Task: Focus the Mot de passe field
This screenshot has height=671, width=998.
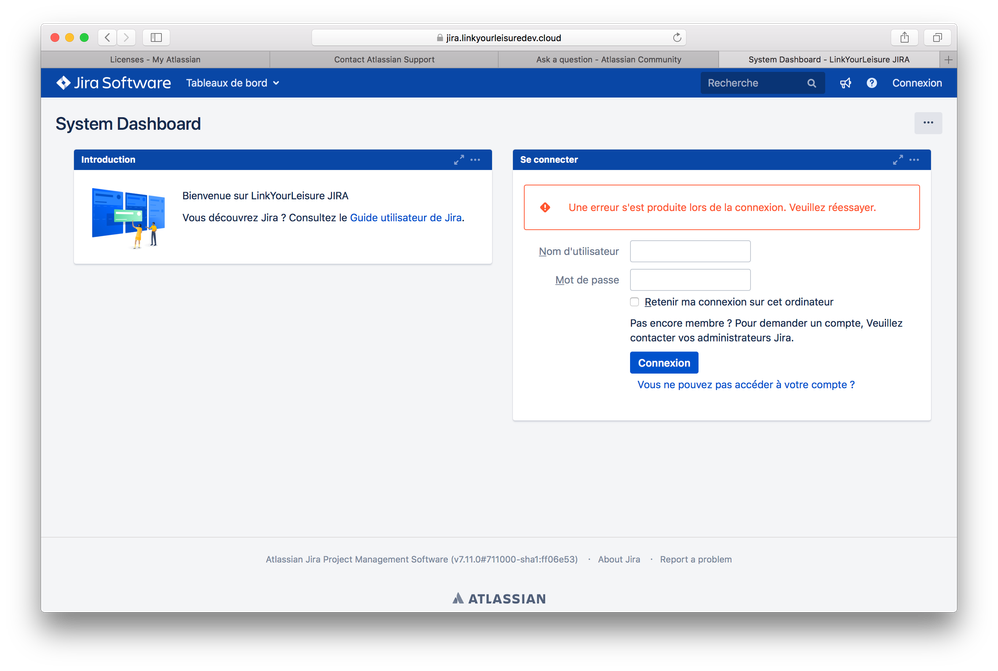Action: pos(690,280)
